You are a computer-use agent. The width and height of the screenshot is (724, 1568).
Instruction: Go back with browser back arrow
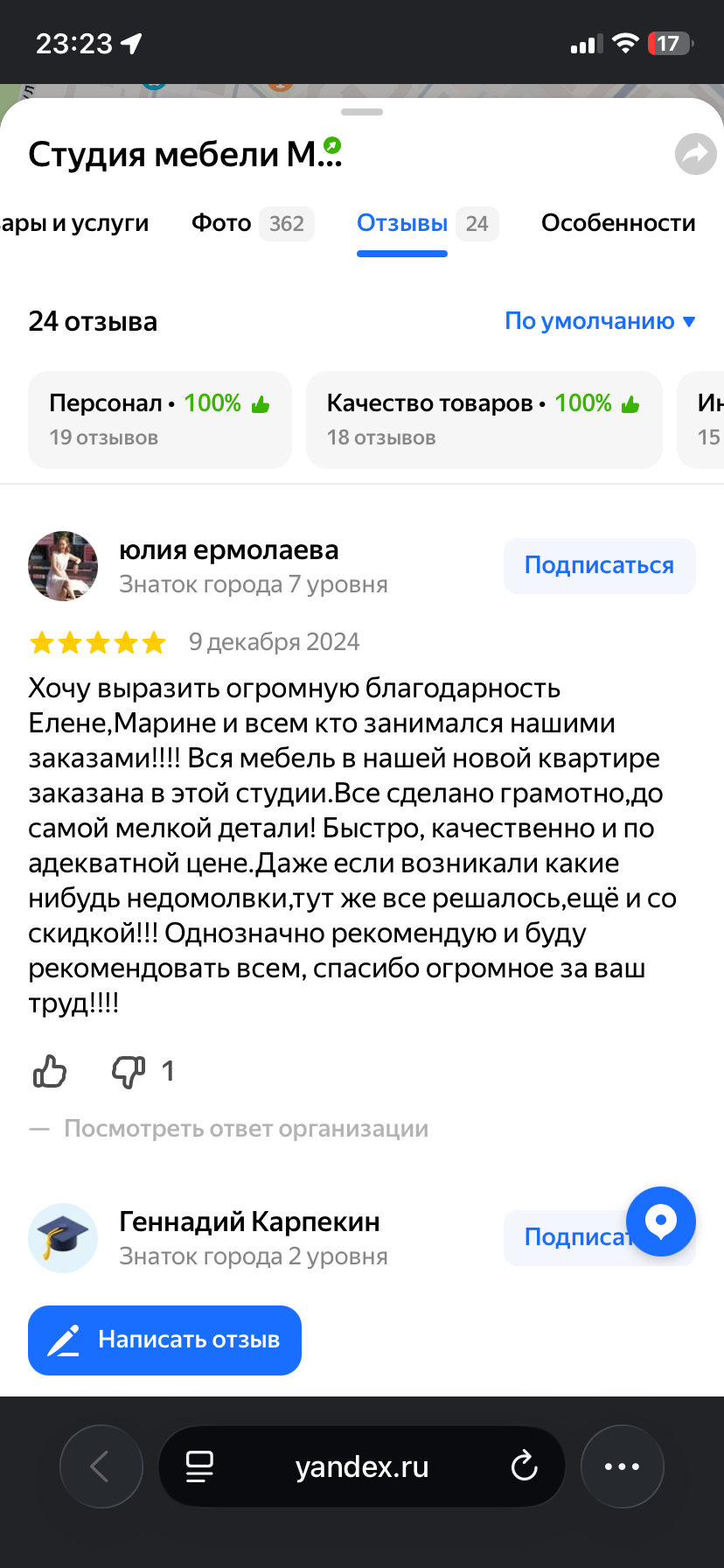pyautogui.click(x=101, y=1466)
